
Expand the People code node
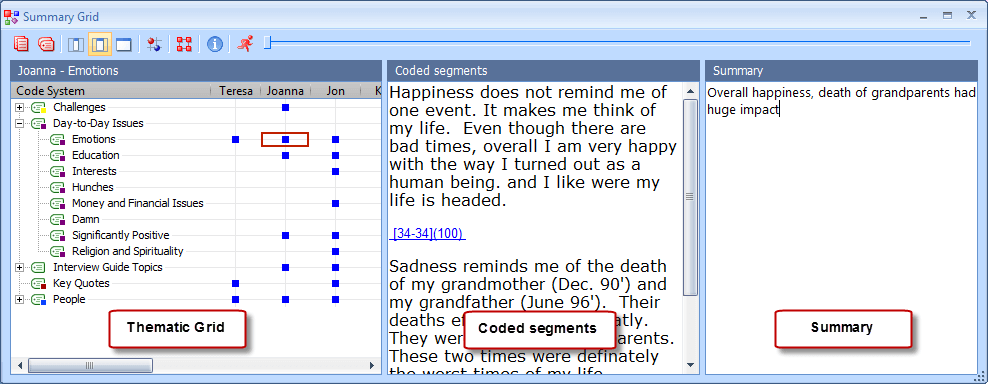(19, 300)
